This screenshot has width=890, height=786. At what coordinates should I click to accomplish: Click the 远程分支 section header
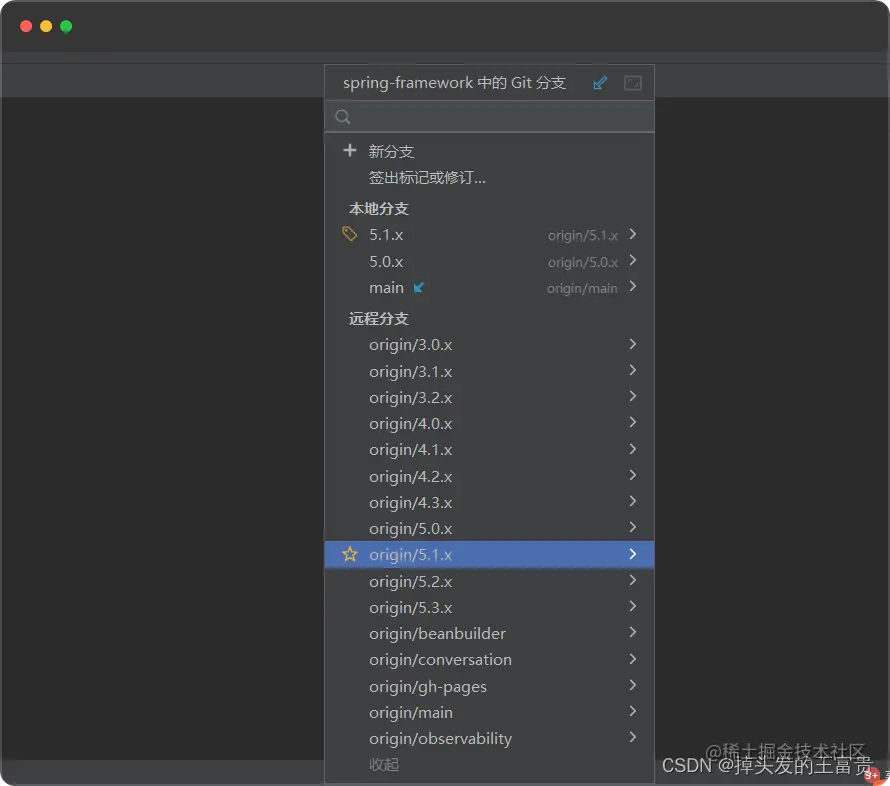[379, 319]
